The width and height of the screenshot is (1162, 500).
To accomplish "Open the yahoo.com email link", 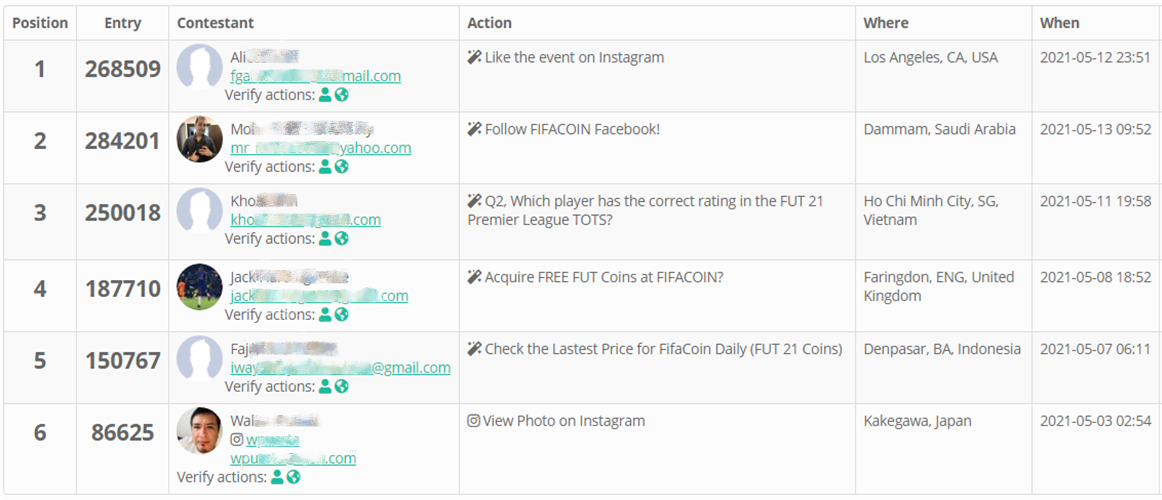I will (320, 148).
